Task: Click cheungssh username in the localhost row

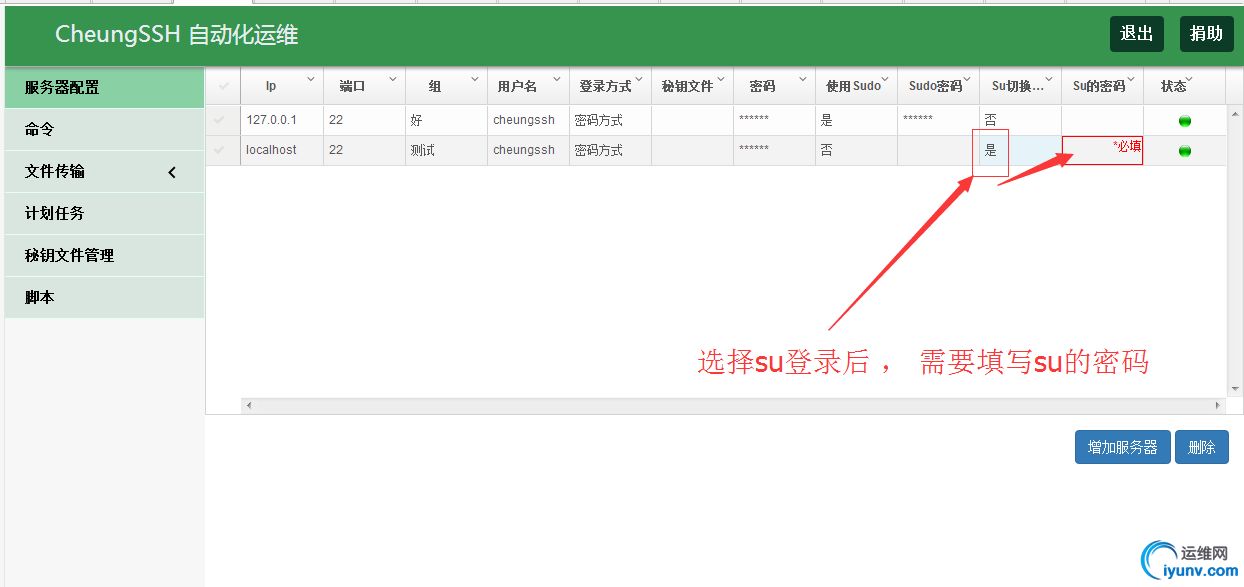Action: 528,150
